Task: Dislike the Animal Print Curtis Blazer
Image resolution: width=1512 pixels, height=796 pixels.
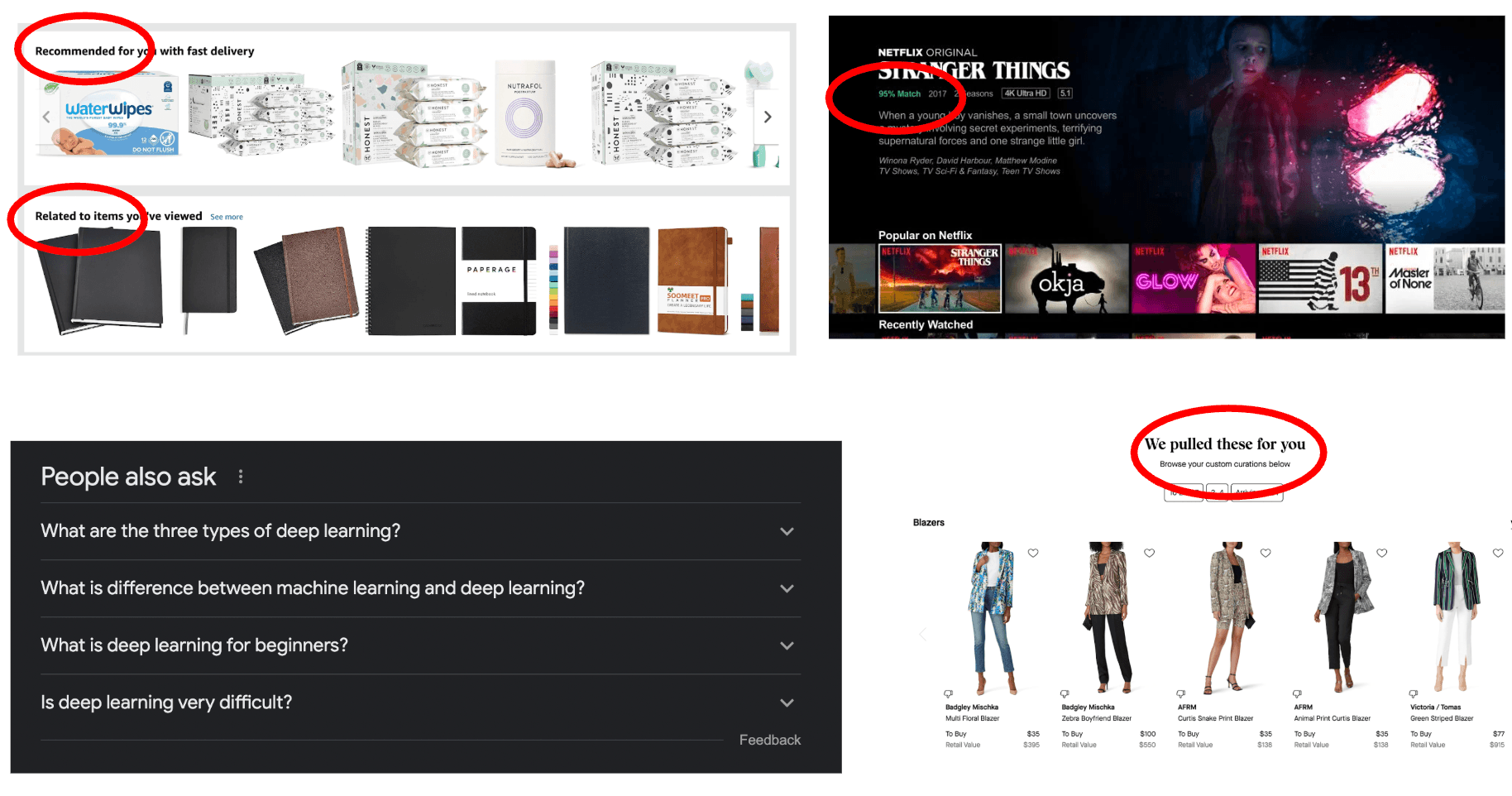Action: 1297,693
